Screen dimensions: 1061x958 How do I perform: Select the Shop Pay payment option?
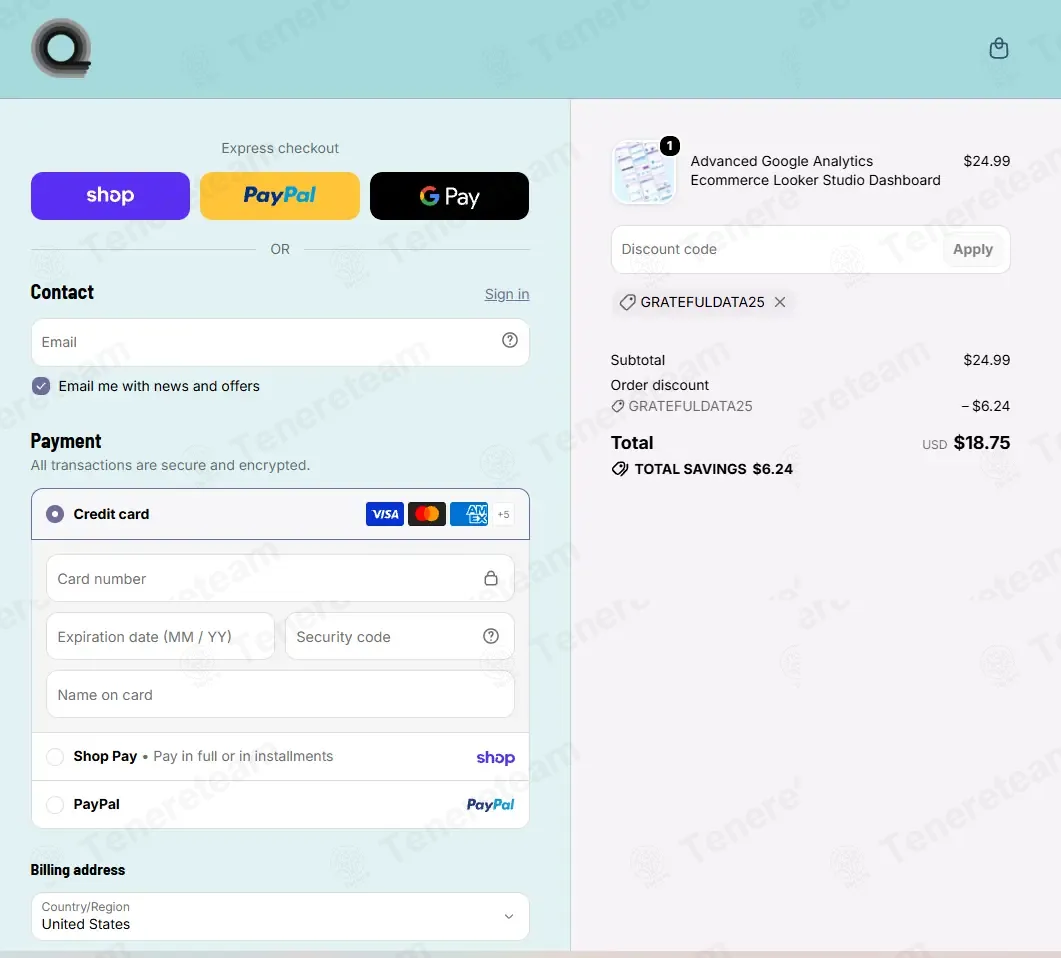tap(55, 756)
